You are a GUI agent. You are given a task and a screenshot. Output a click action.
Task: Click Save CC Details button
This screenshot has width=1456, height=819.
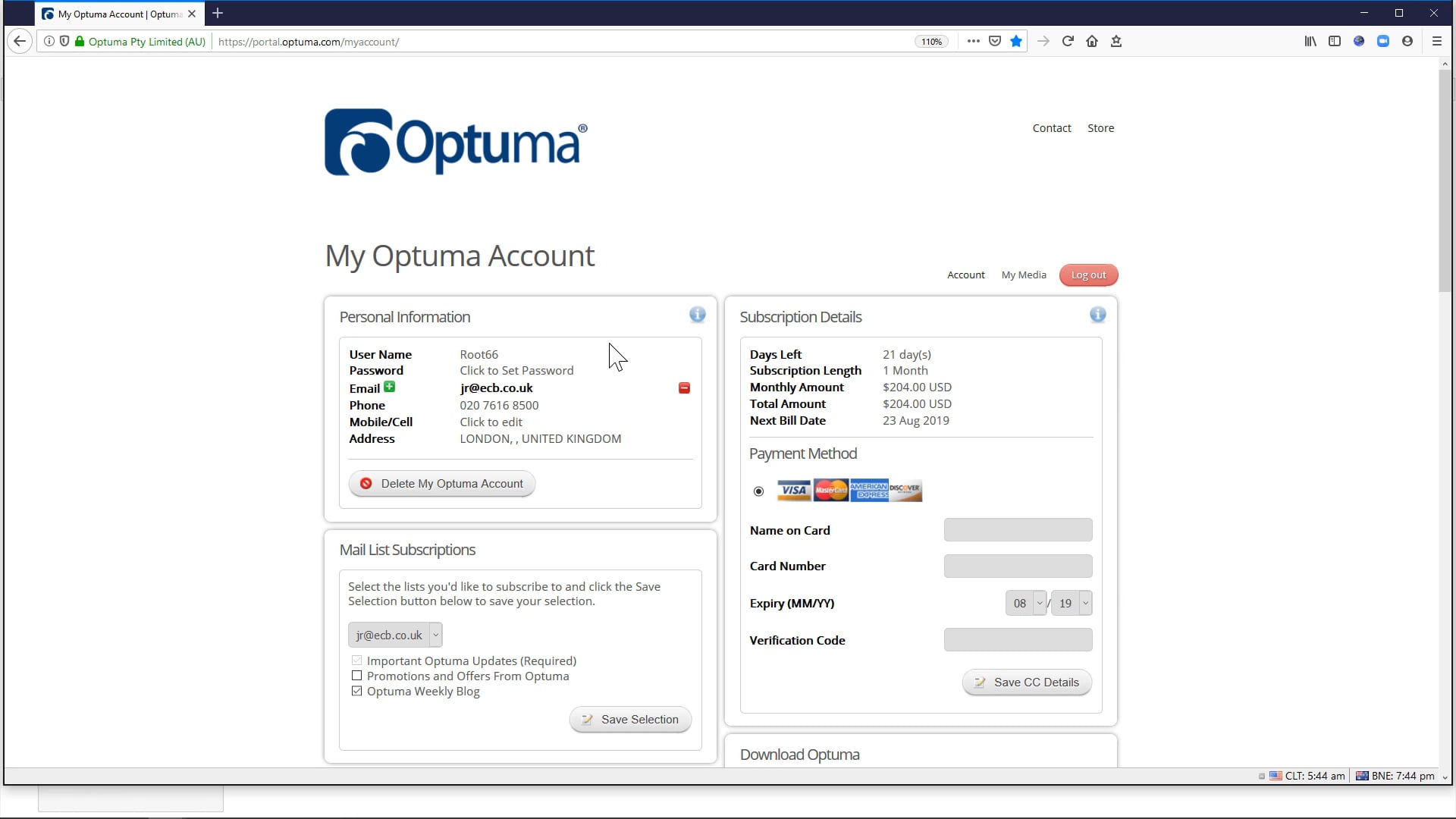pos(1027,682)
